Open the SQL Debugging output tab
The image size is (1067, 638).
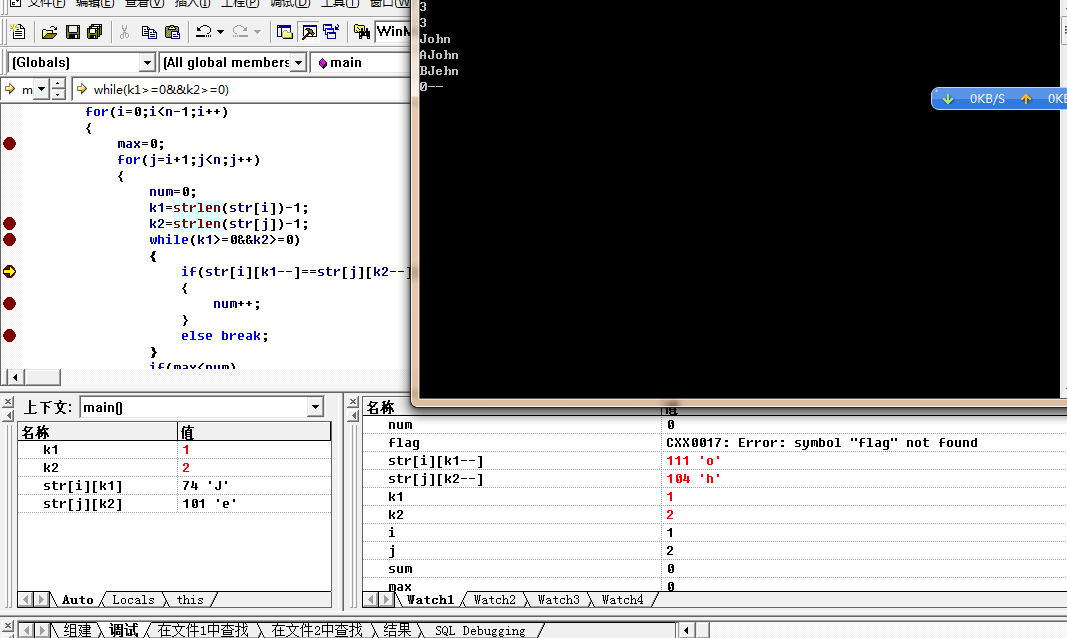pos(480,631)
